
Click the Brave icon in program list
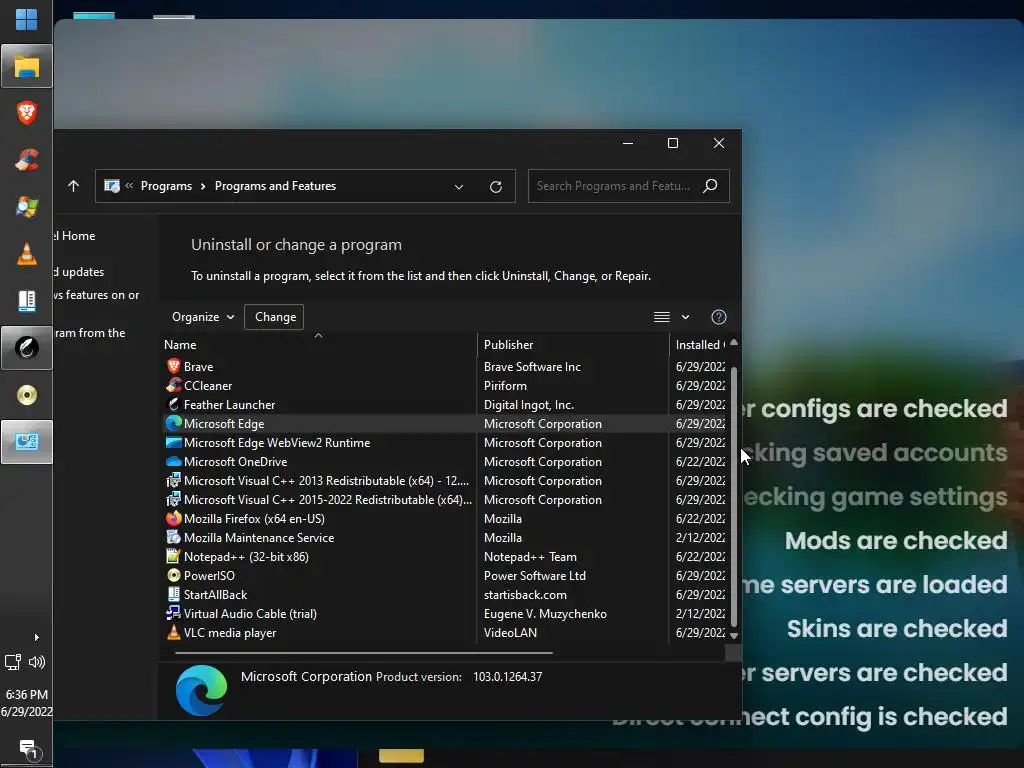[x=173, y=366]
